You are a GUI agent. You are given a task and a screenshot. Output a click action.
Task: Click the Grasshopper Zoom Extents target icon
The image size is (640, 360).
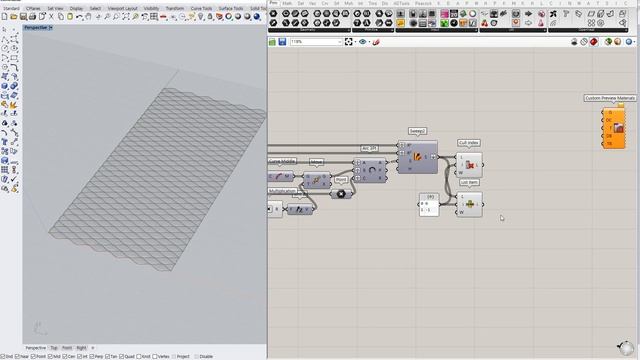click(x=349, y=42)
